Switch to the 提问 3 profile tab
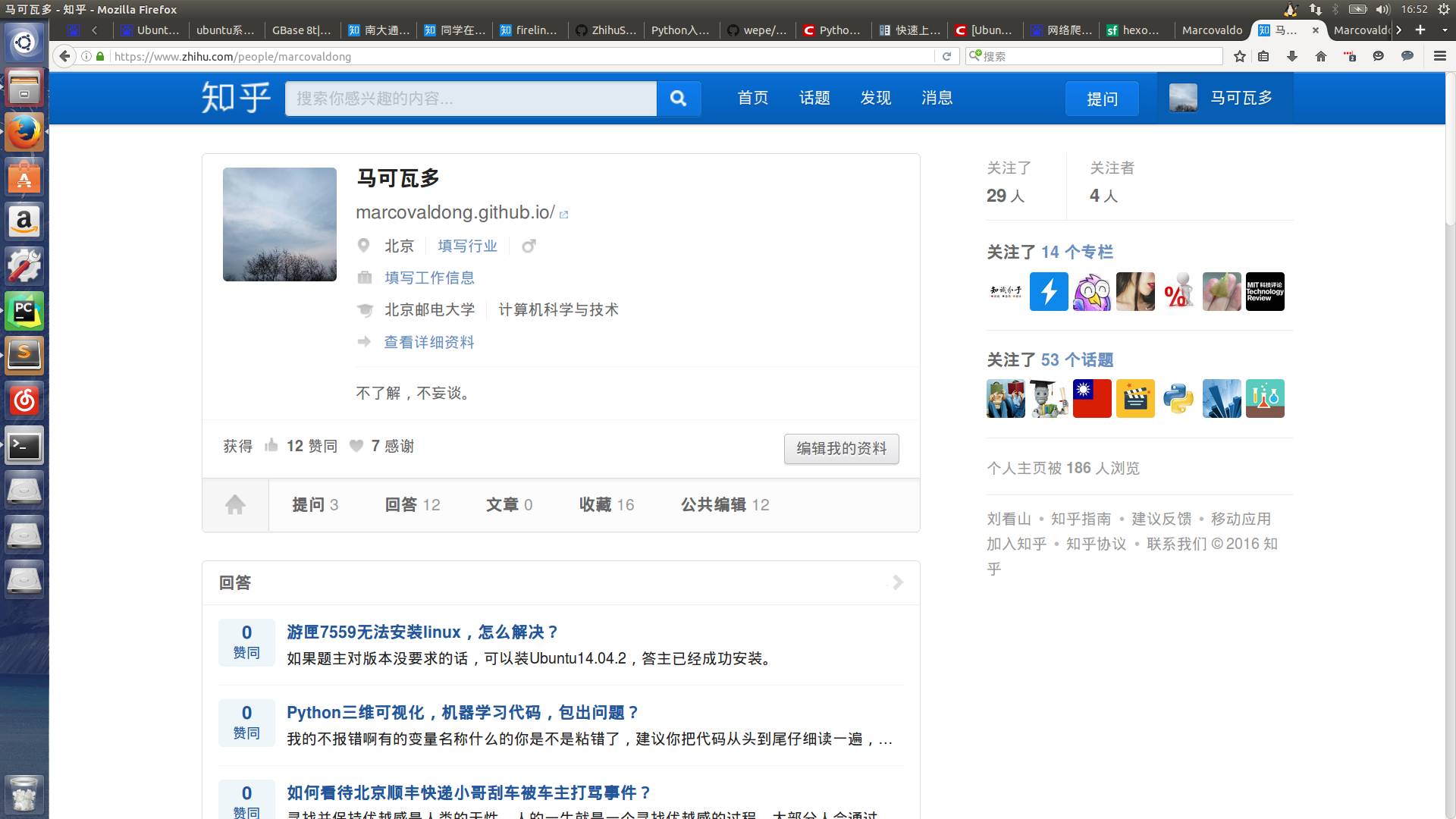Screen dimensions: 1456x819 (x=315, y=505)
